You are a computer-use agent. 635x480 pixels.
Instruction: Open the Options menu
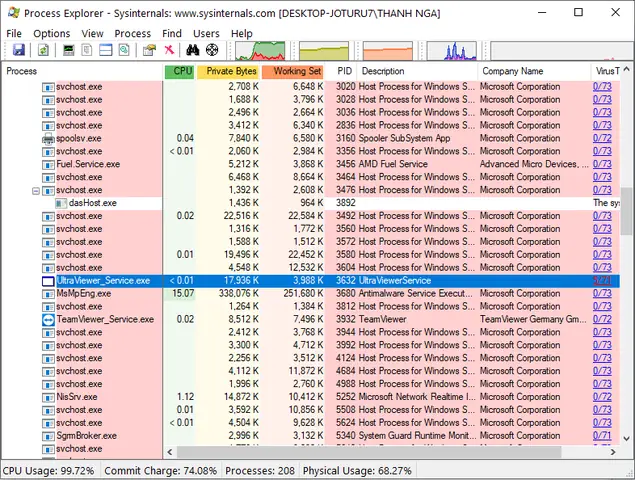[51, 33]
